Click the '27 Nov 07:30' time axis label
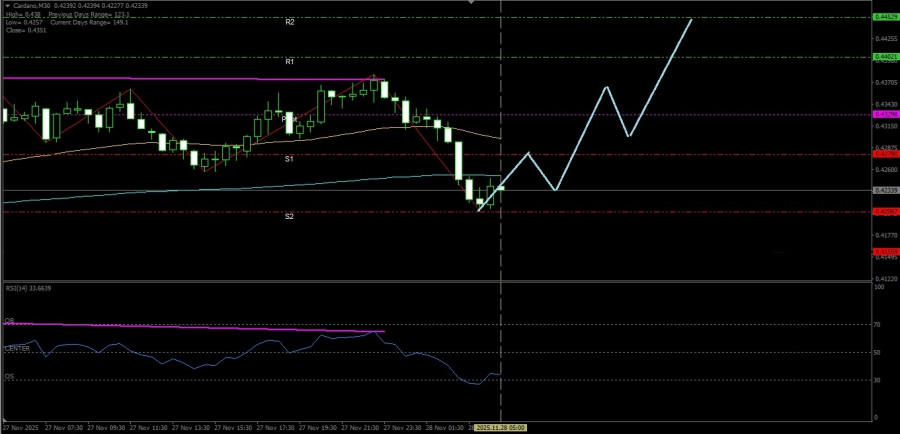 (65, 428)
